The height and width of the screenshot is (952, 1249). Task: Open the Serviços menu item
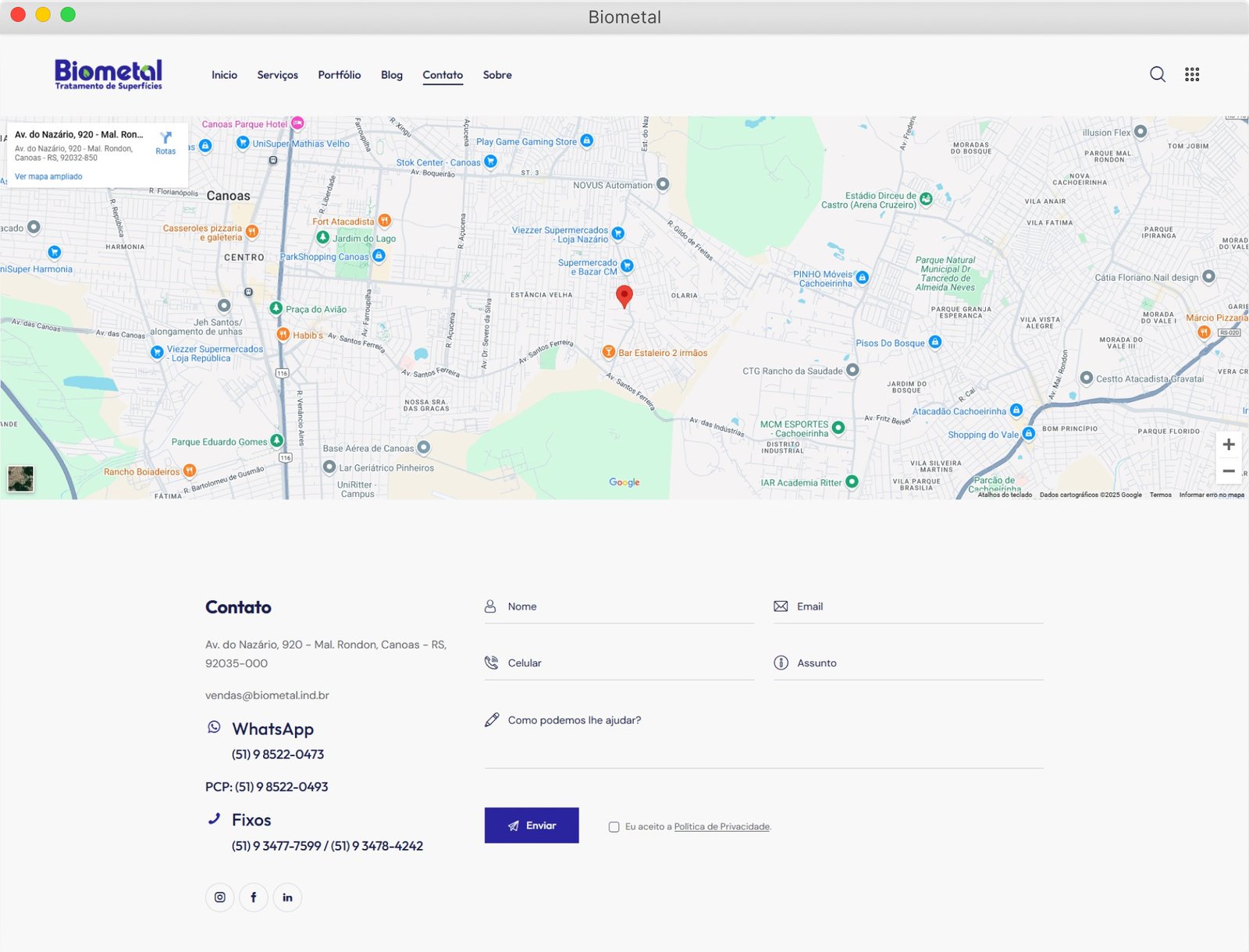point(277,75)
